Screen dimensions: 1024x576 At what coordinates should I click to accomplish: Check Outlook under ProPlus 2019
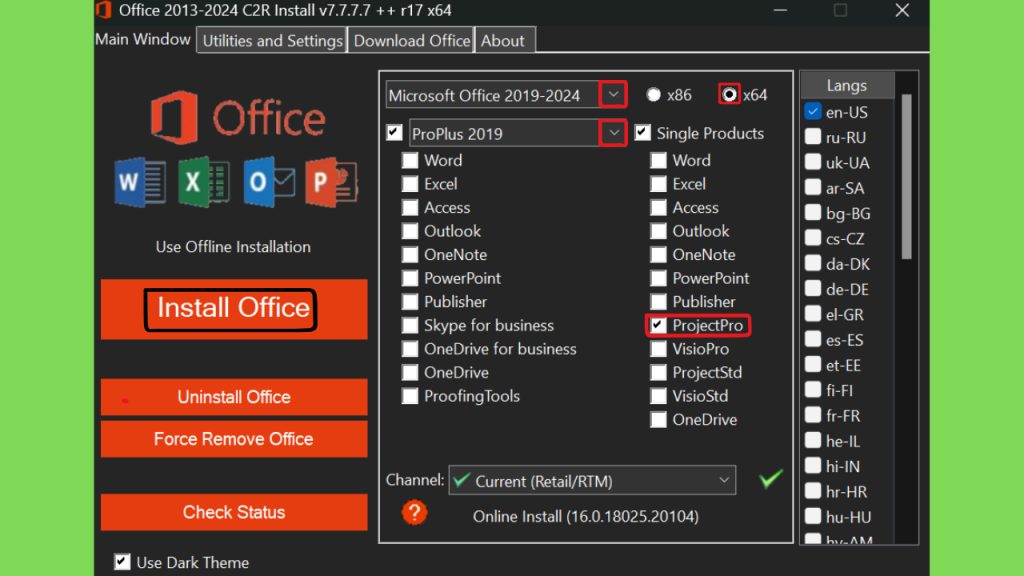click(x=410, y=231)
